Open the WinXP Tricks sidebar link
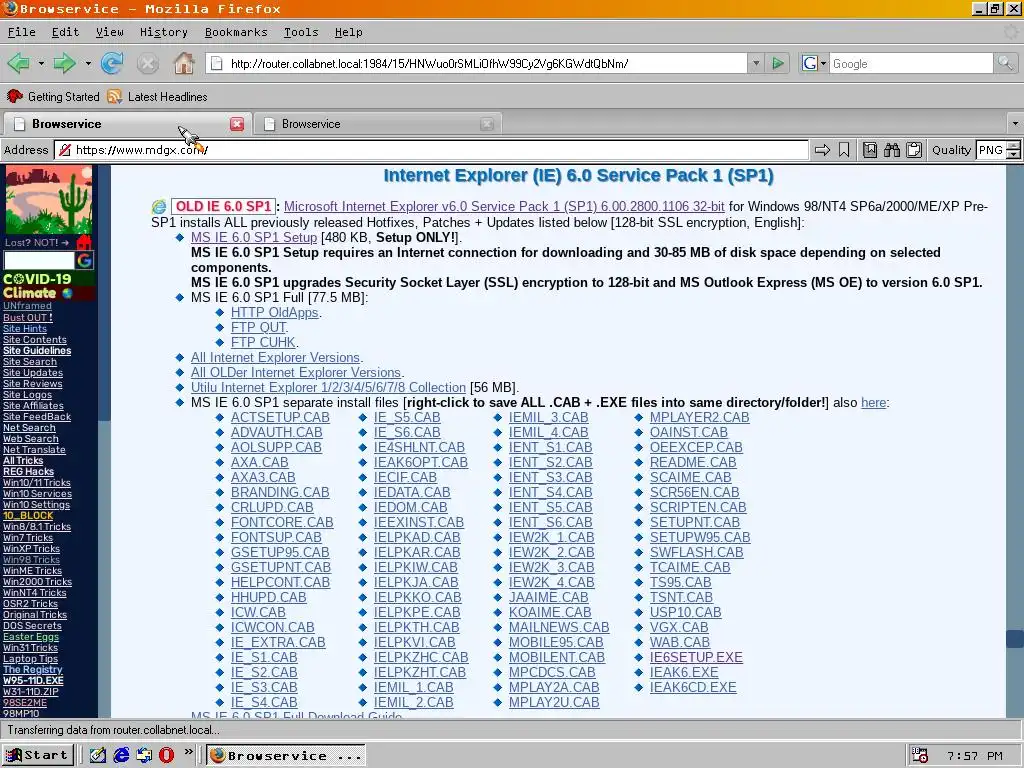Screen dimensions: 1024x768 31,549
